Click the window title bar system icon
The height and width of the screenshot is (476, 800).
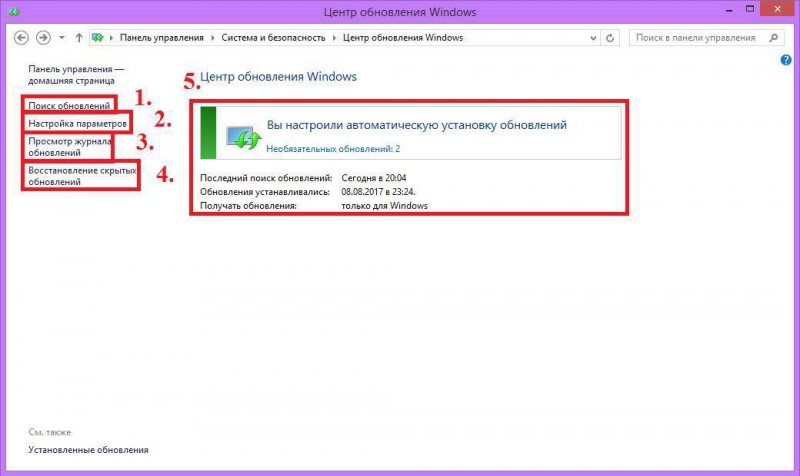tap(14, 11)
